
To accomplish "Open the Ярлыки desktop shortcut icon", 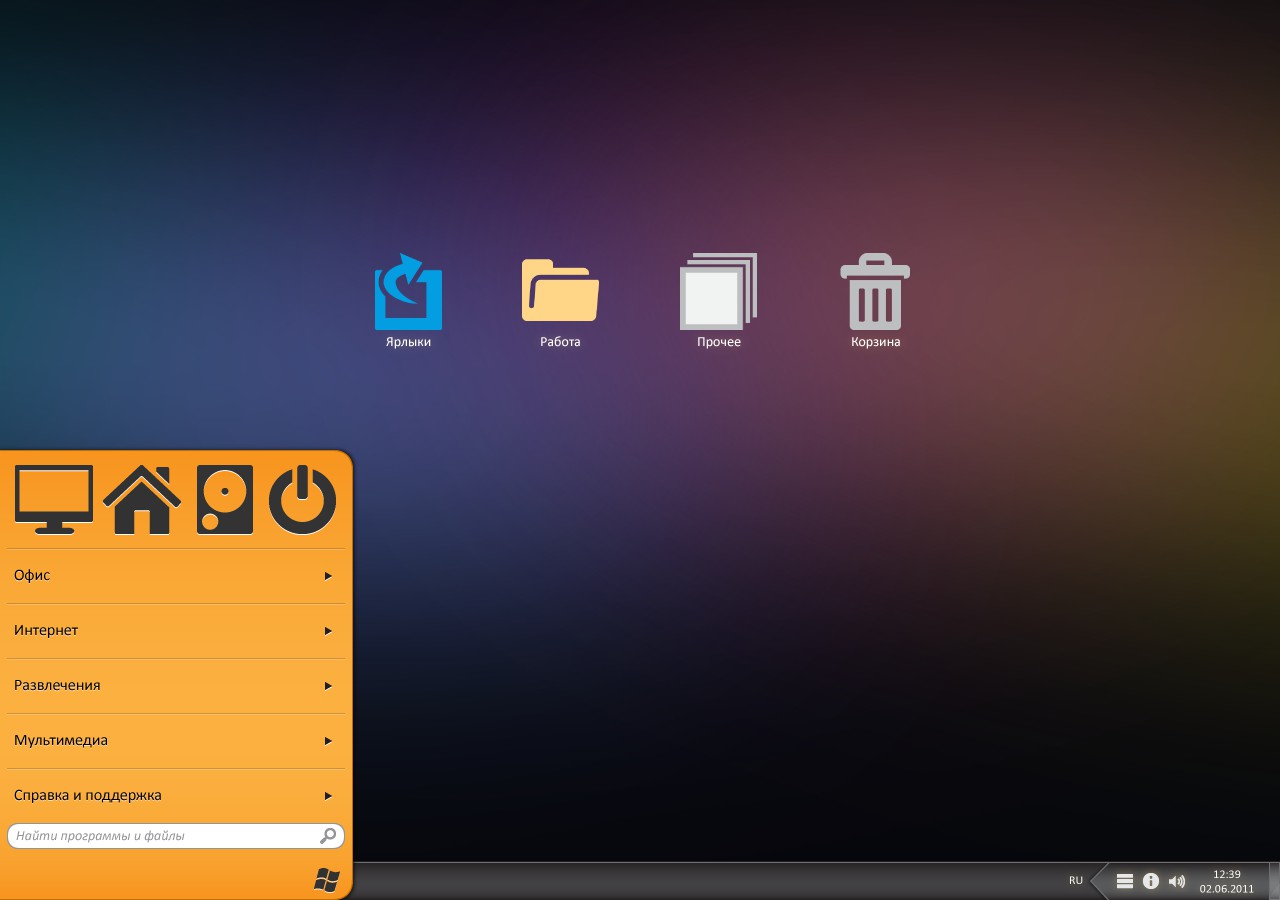I will click(x=408, y=291).
